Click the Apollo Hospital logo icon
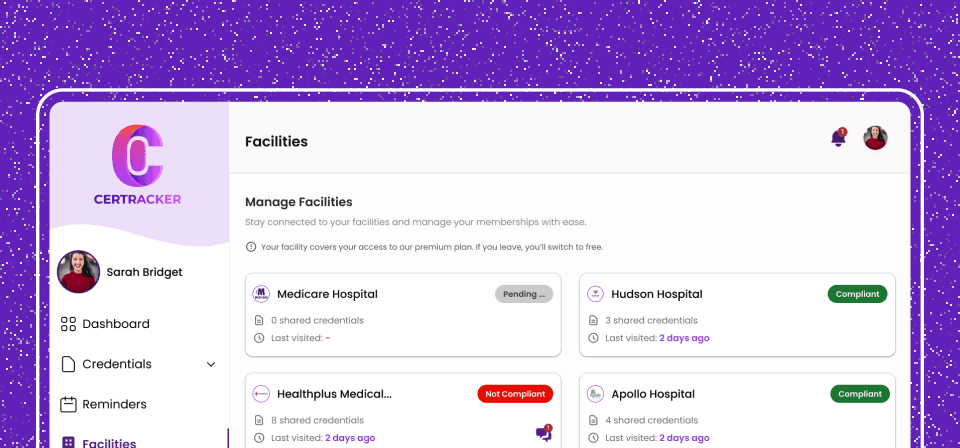Viewport: 960px width, 448px height. 595,394
